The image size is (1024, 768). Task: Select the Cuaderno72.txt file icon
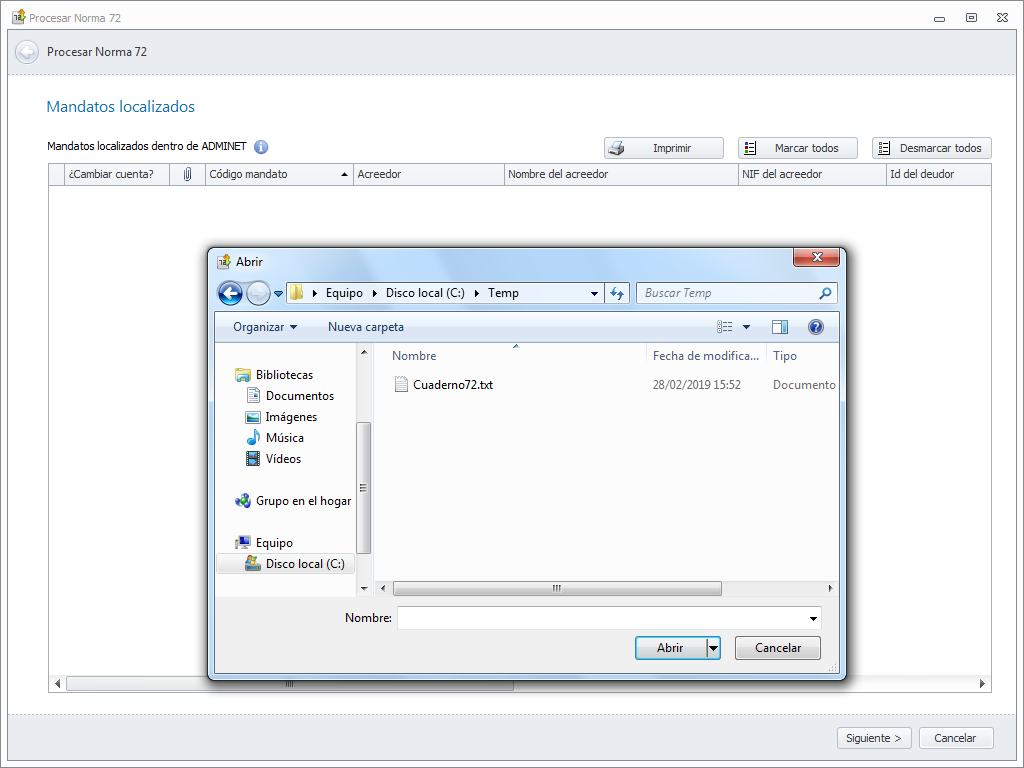coord(401,385)
